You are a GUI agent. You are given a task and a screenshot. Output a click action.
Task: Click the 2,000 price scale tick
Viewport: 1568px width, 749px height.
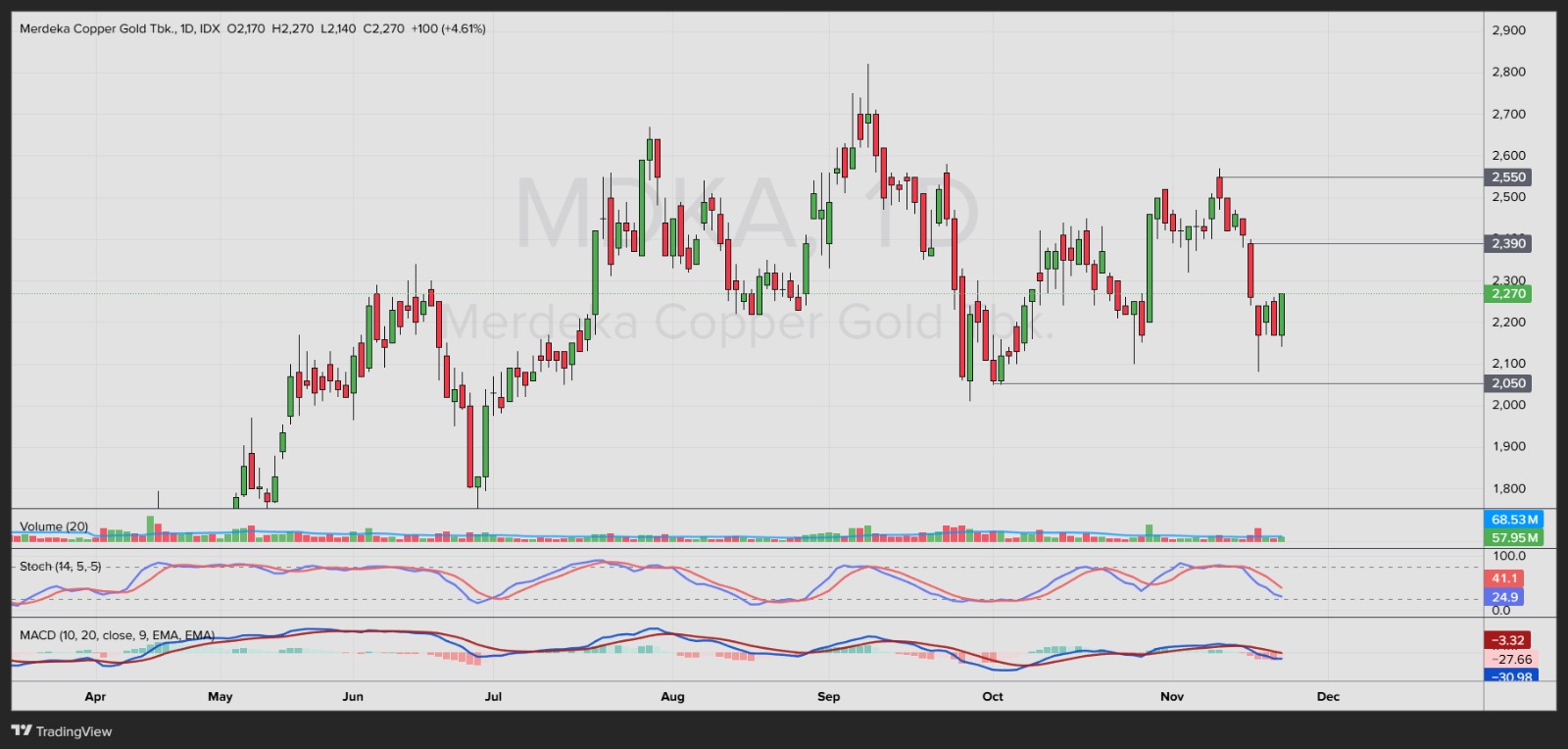coord(1509,405)
